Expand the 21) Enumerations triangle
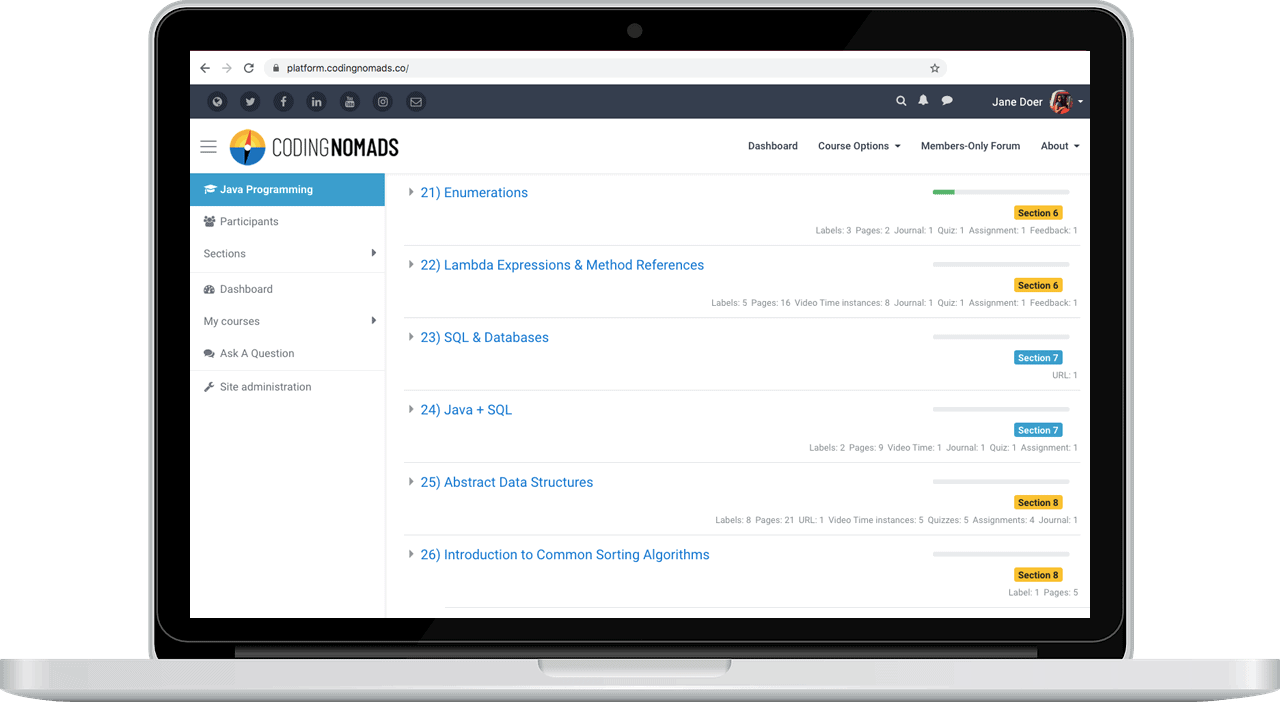 tap(411, 192)
